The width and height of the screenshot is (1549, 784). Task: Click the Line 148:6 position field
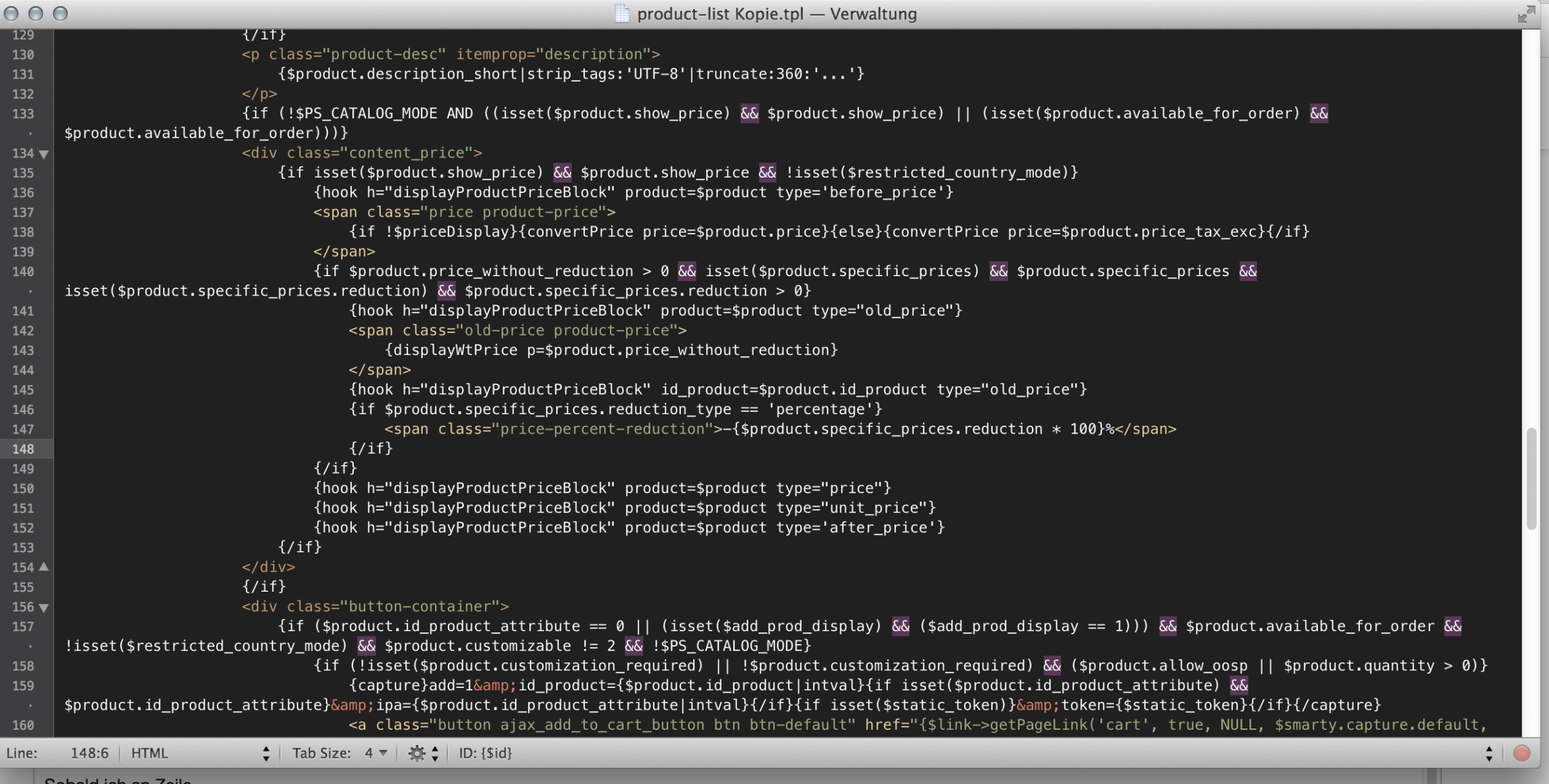pos(89,753)
